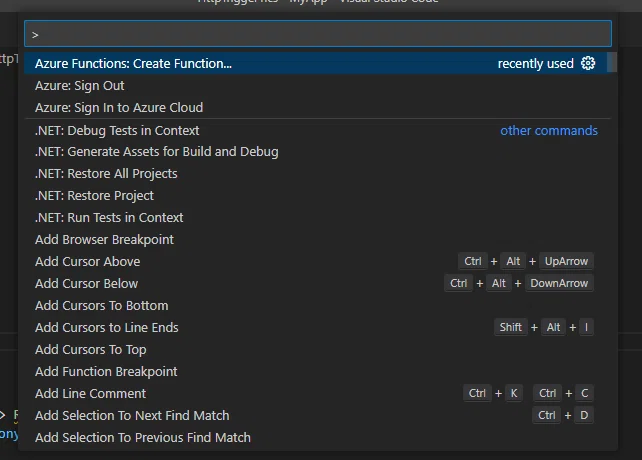Viewport: 642px width, 460px height.
Task: Click the command list scrollbar thumb
Action: click(x=612, y=63)
